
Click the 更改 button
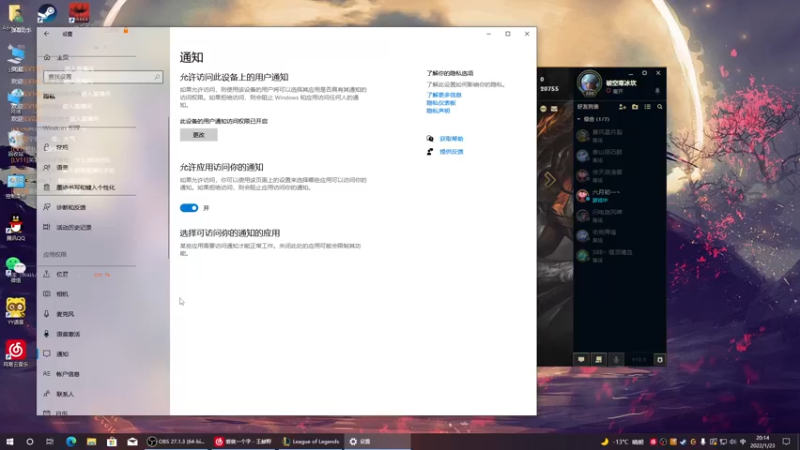(x=198, y=135)
